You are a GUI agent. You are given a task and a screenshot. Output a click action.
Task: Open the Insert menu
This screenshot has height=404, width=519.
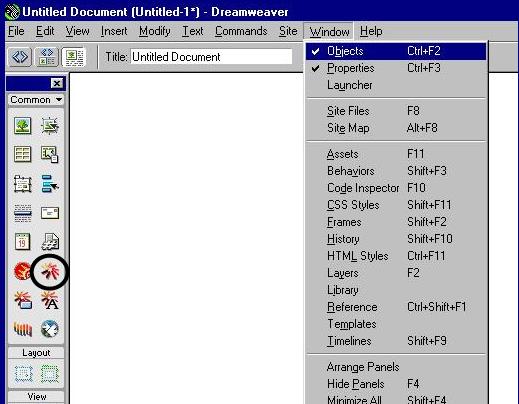pos(114,31)
